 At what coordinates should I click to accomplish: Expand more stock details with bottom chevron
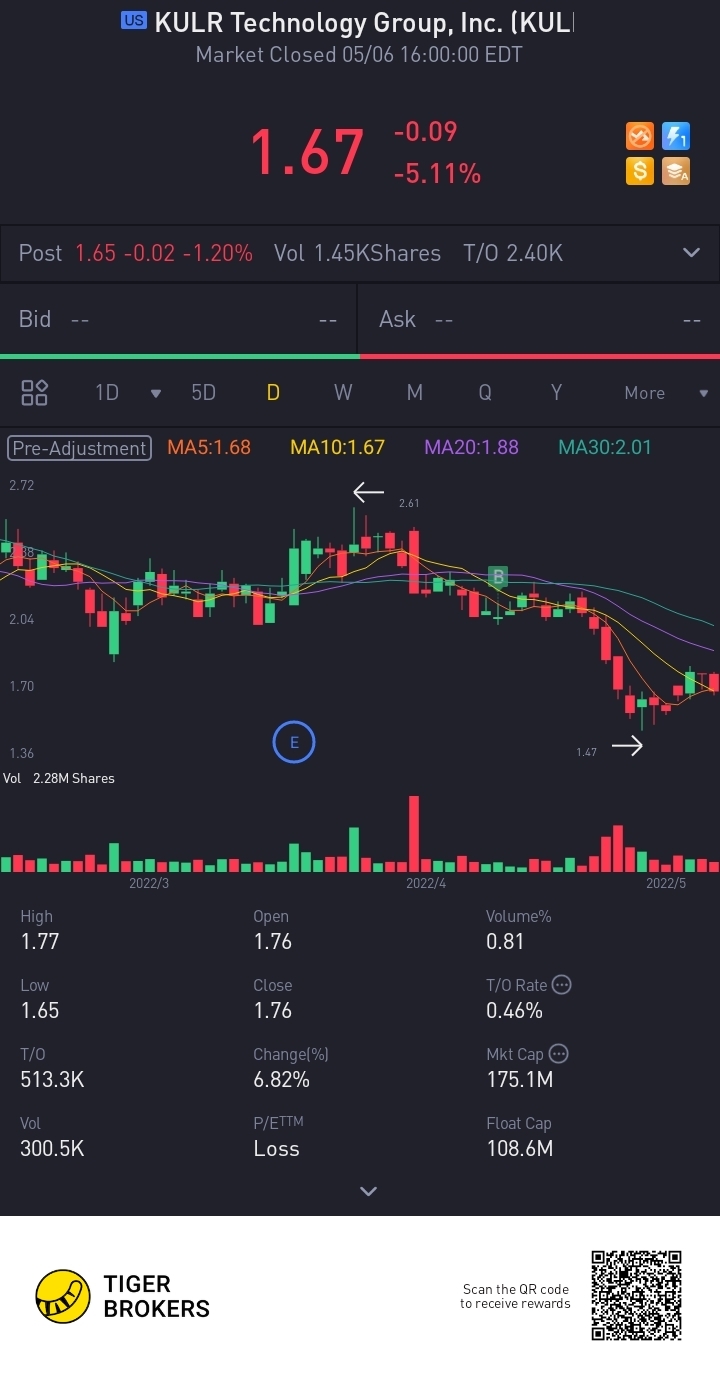click(x=368, y=1191)
